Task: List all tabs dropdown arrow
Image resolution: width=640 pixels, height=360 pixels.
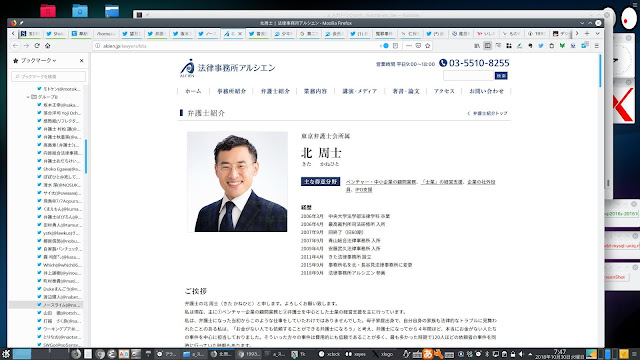Action: click(597, 33)
